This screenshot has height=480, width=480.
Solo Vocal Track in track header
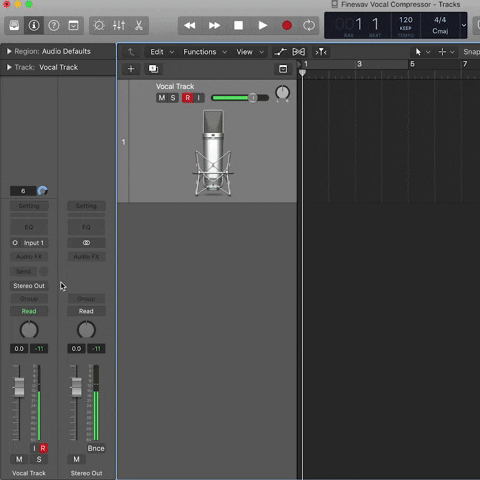click(173, 98)
